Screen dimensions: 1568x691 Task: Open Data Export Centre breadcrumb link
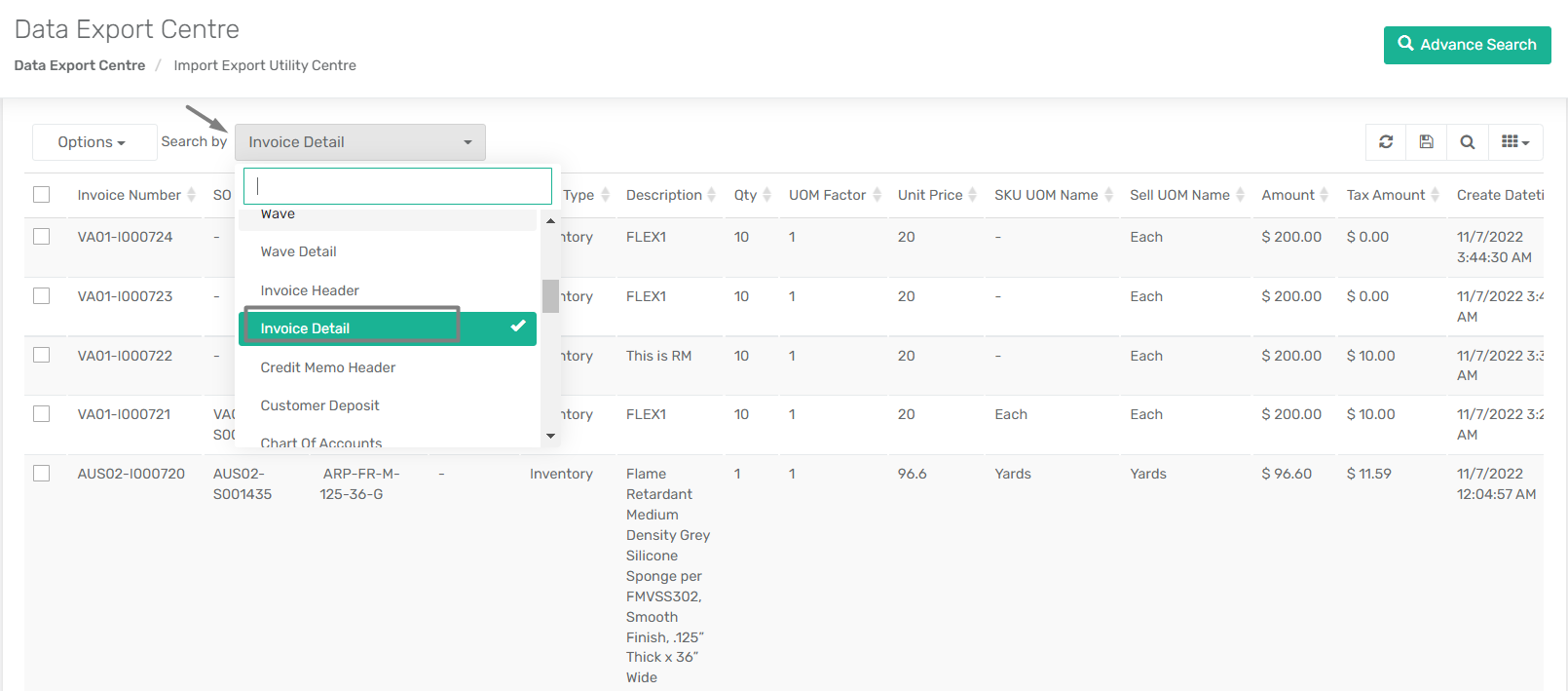tap(80, 65)
